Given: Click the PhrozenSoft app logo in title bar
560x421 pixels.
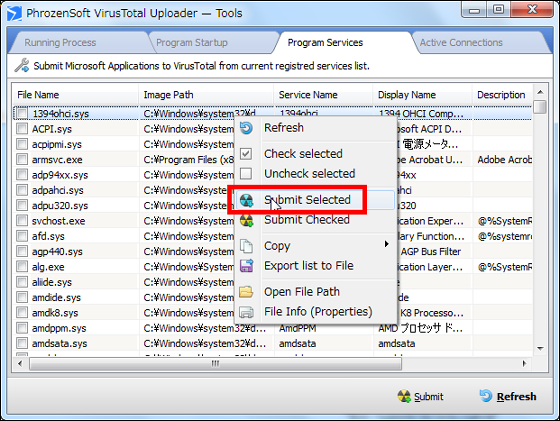Looking at the screenshot, I should [14, 14].
